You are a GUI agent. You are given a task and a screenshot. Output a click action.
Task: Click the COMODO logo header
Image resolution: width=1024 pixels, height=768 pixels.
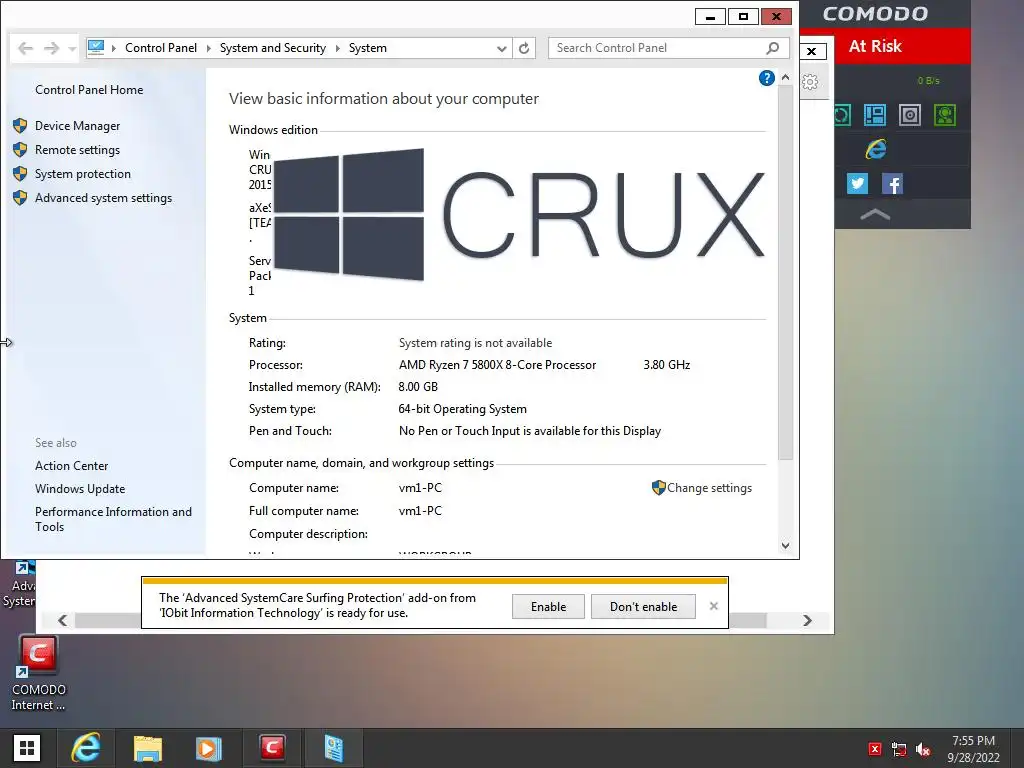pos(875,14)
